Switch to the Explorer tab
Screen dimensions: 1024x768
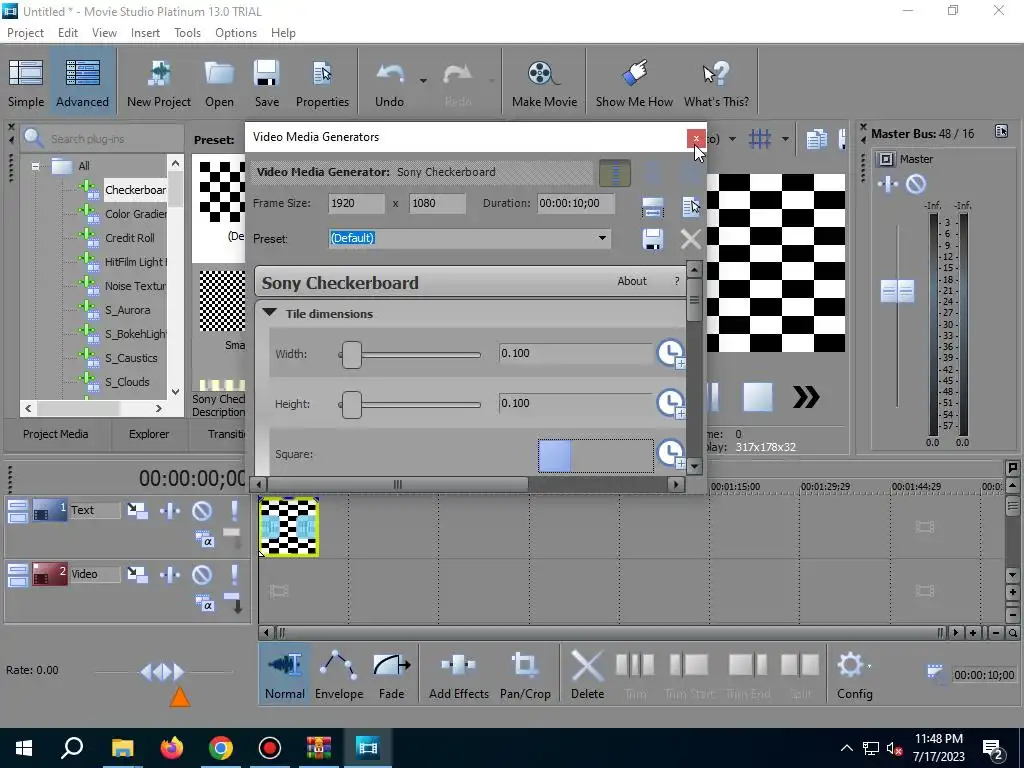(x=149, y=434)
